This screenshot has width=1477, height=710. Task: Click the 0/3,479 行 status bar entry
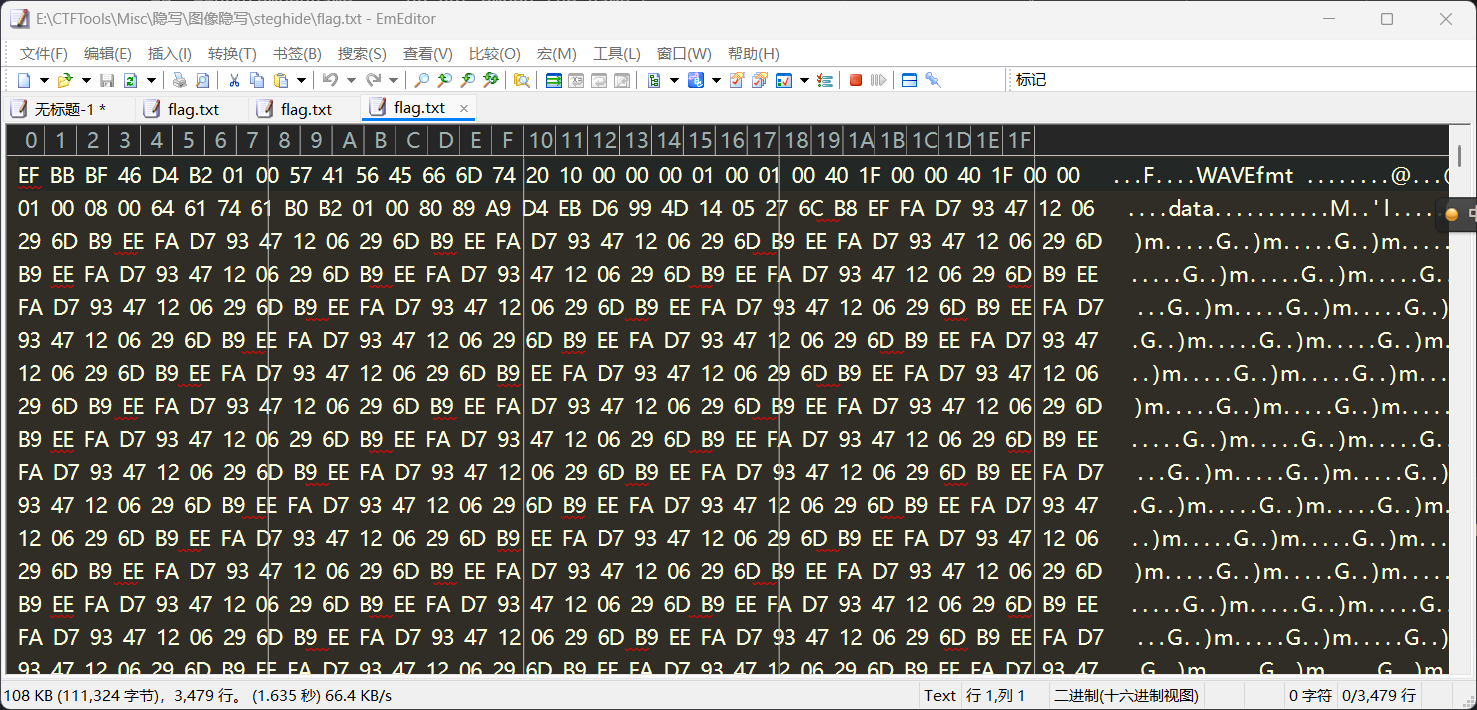pos(1378,695)
